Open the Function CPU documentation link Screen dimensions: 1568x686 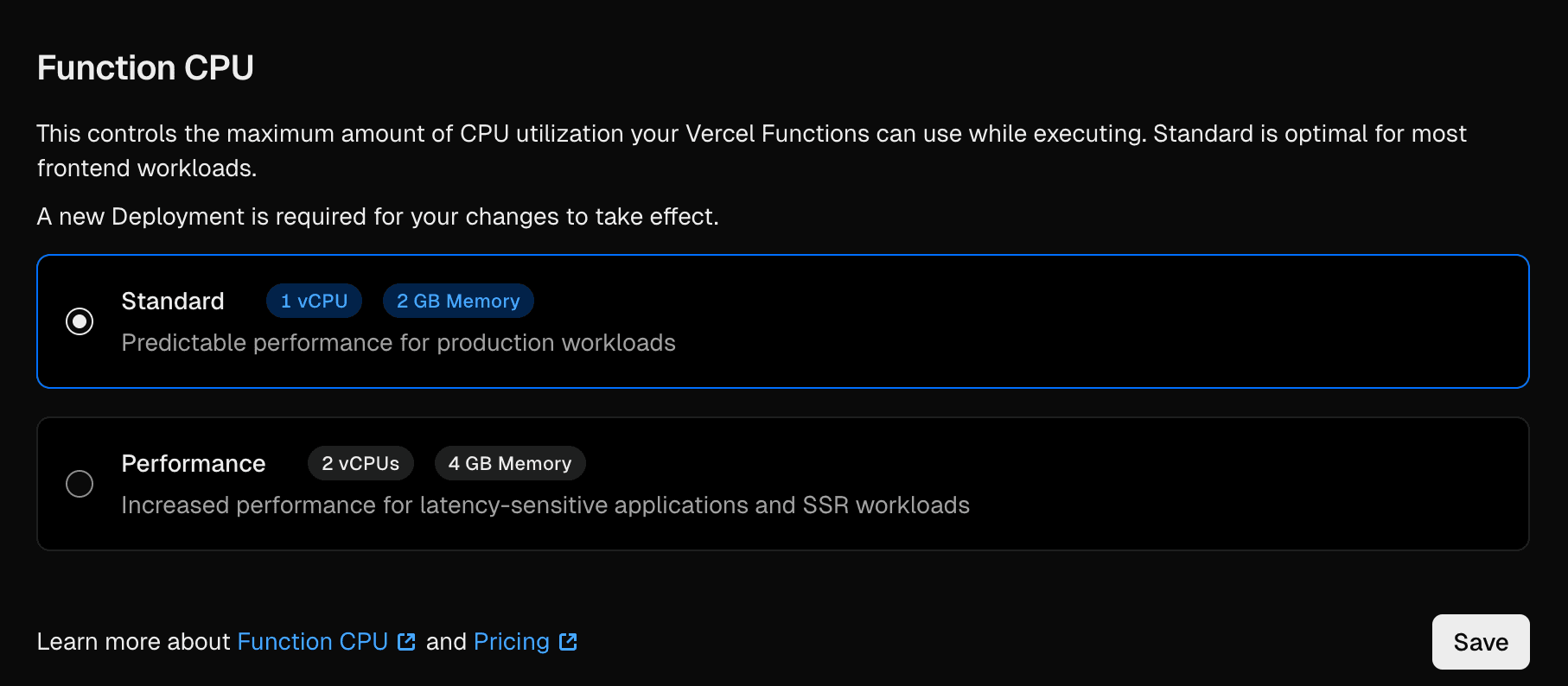click(x=313, y=642)
